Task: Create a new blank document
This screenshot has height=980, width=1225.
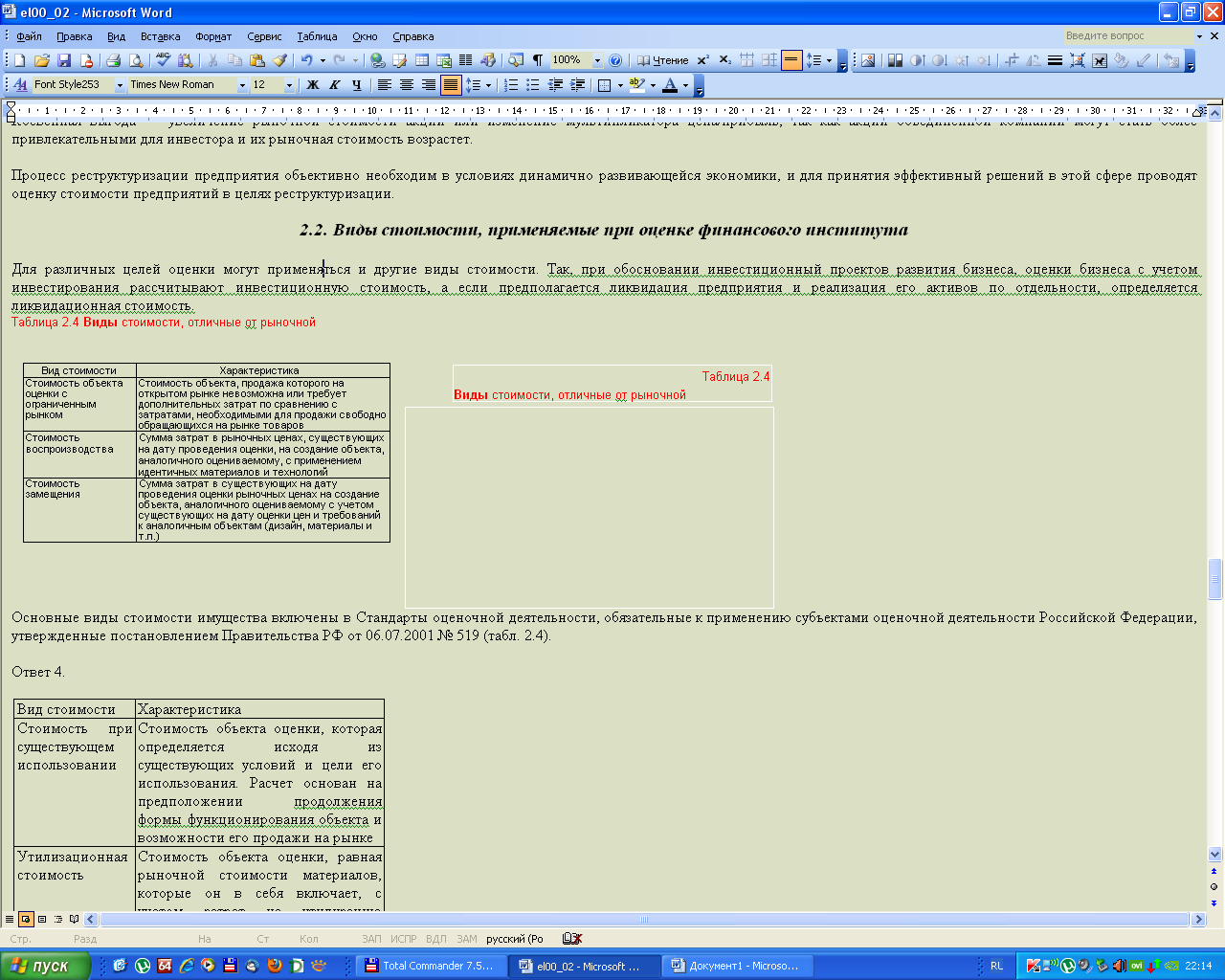Action: 18,60
